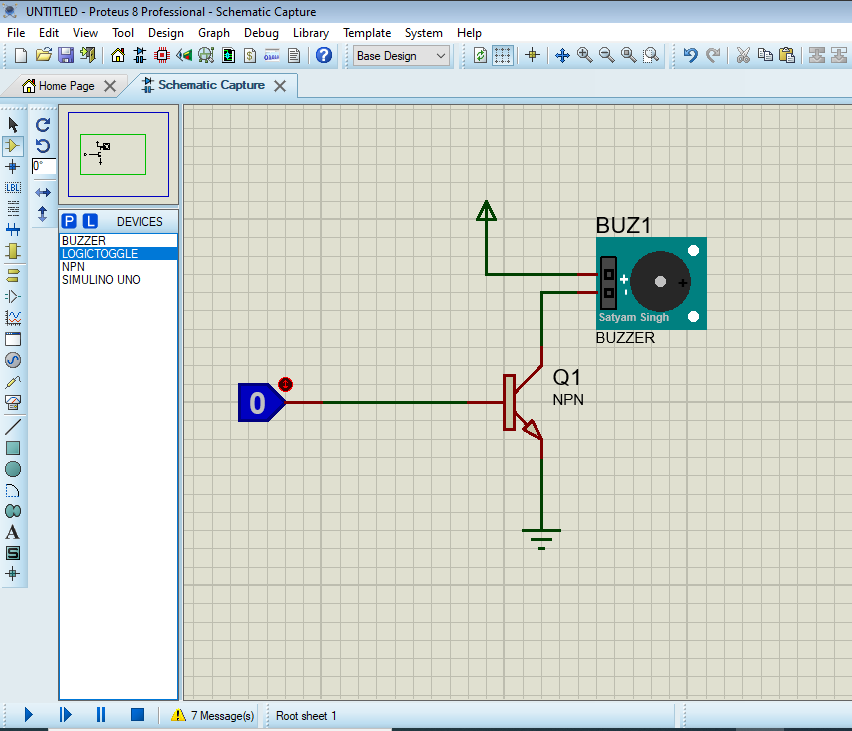This screenshot has height=731, width=852.
Task: Open the Base Design dropdown
Action: click(x=440, y=56)
